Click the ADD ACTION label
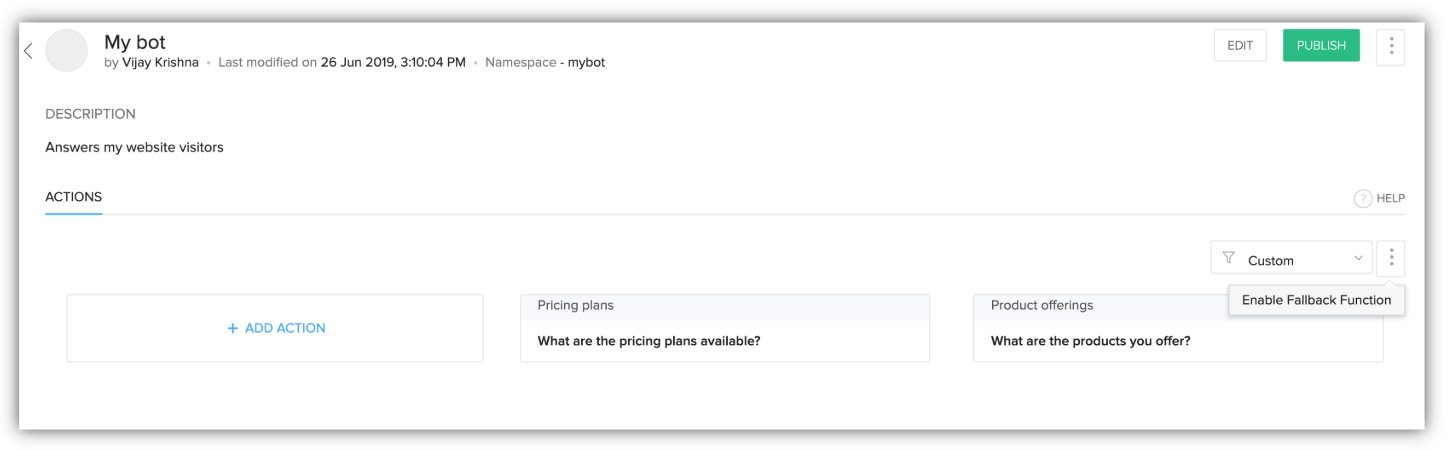Viewport: 1448px width, 450px height. point(285,328)
